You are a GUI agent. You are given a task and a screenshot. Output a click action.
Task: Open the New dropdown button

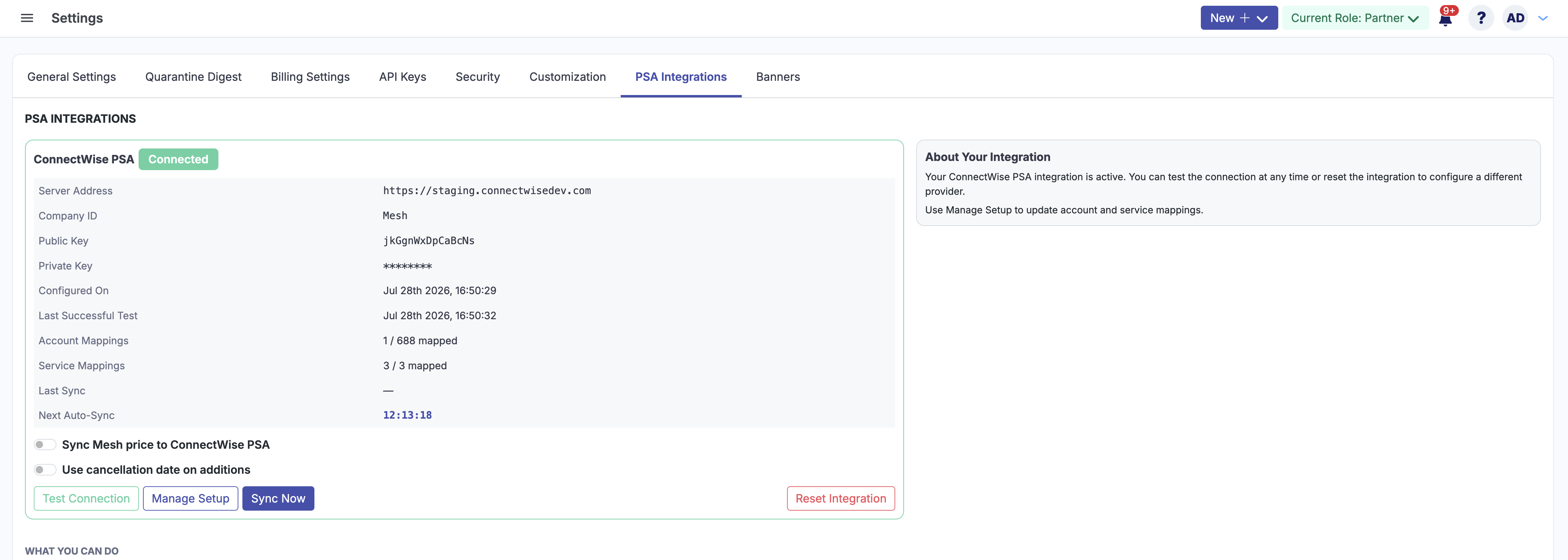tap(1239, 18)
